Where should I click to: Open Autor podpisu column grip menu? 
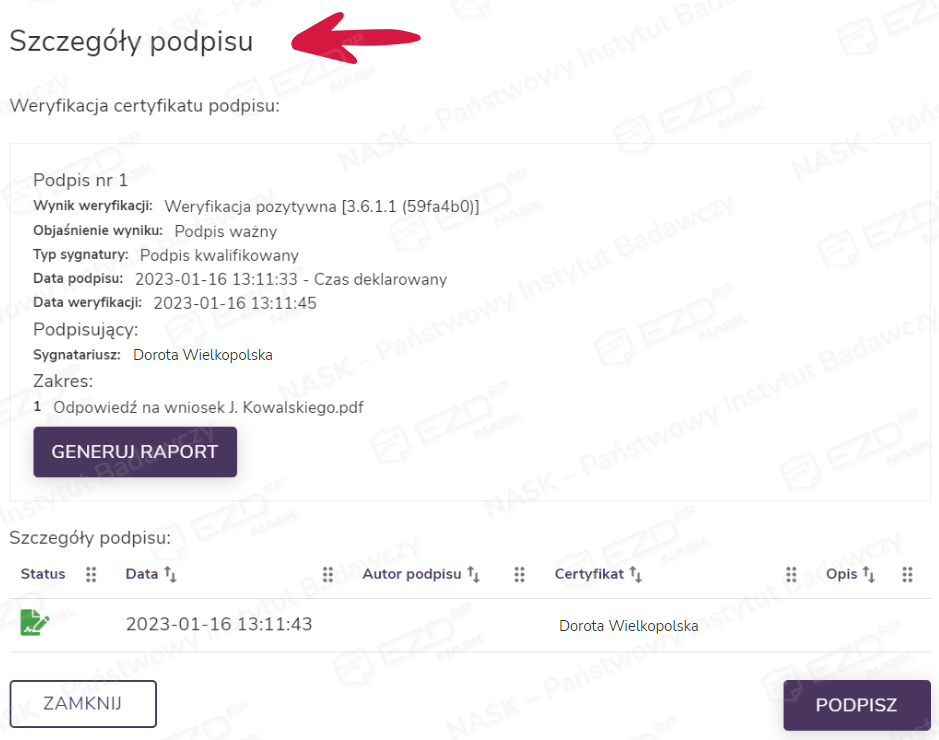520,575
